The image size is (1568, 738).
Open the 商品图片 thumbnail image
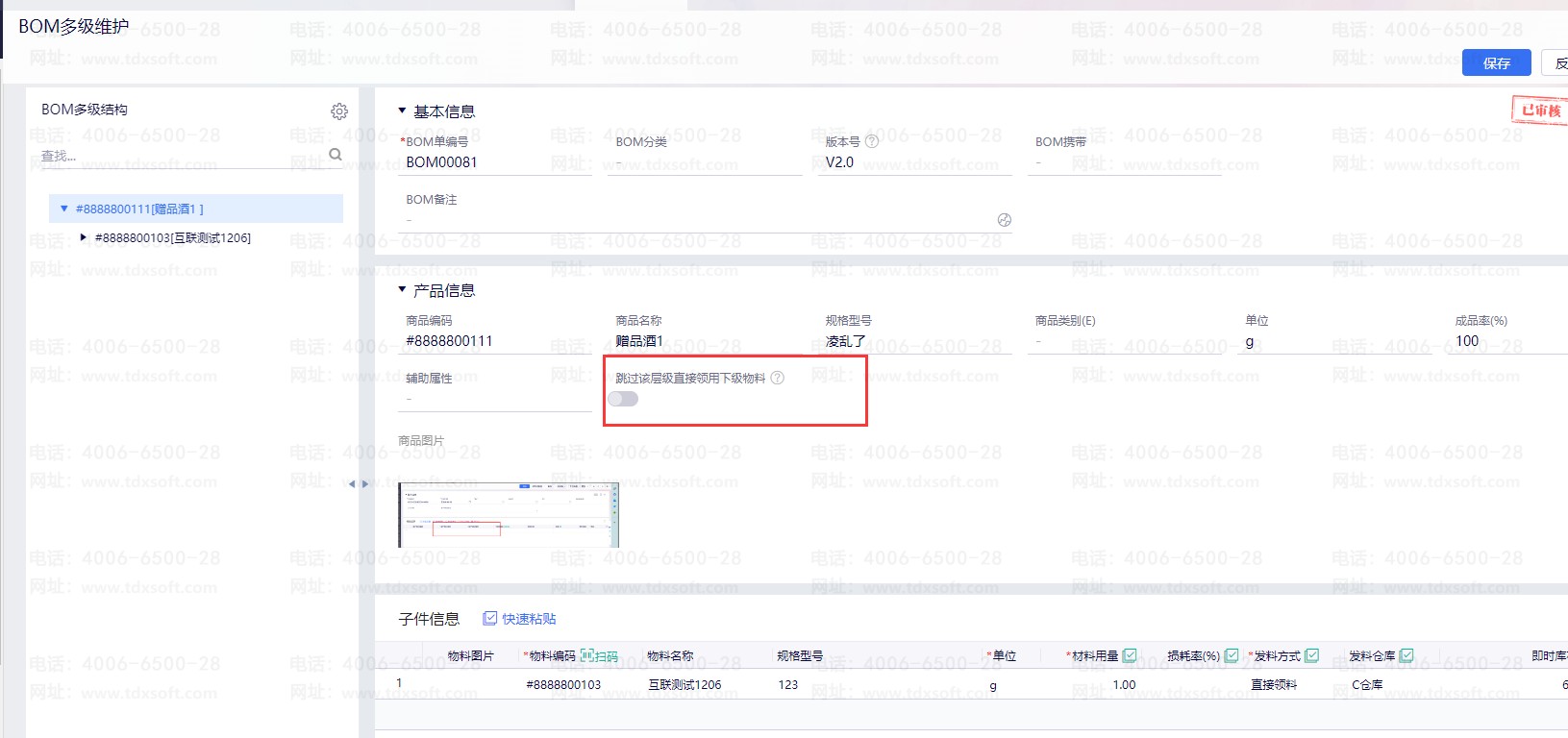509,514
